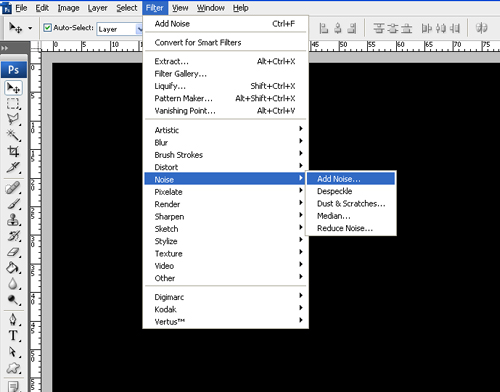Click Convert for Smart Filters
Image resolution: width=500 pixels, height=392 pixels.
225,42
